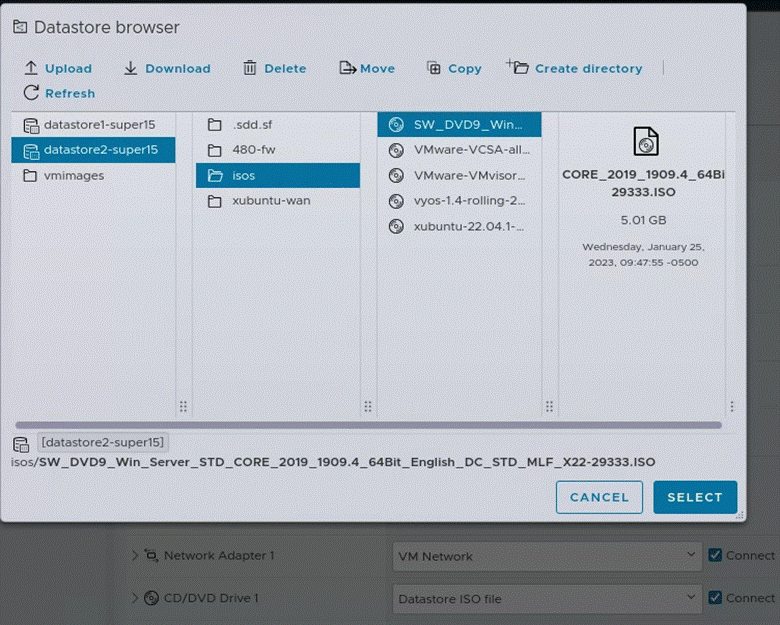This screenshot has height=625, width=780.
Task: Click the Create directory label
Action: [x=588, y=69]
